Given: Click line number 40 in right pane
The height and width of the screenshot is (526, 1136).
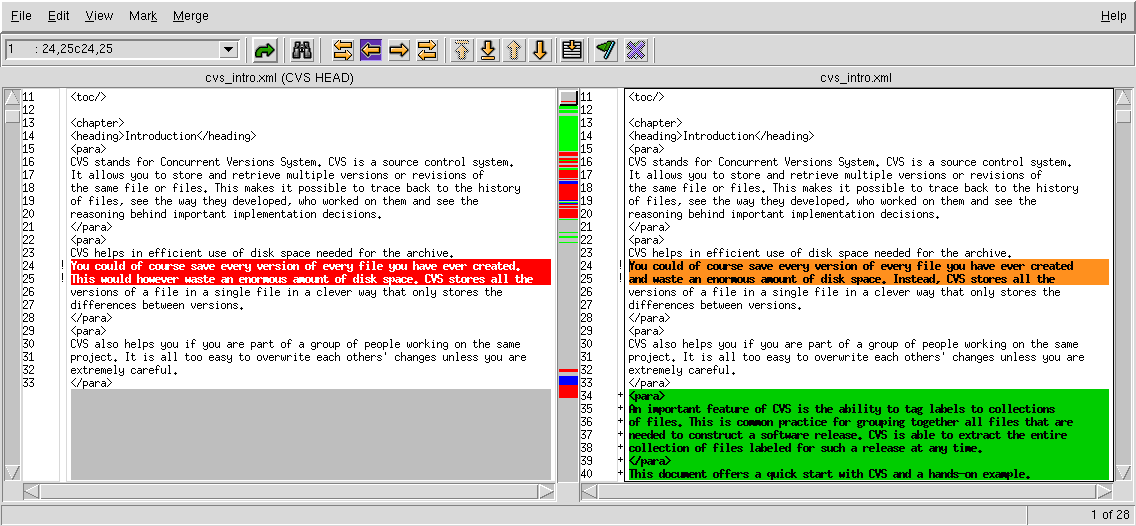Looking at the screenshot, I should [586, 474].
